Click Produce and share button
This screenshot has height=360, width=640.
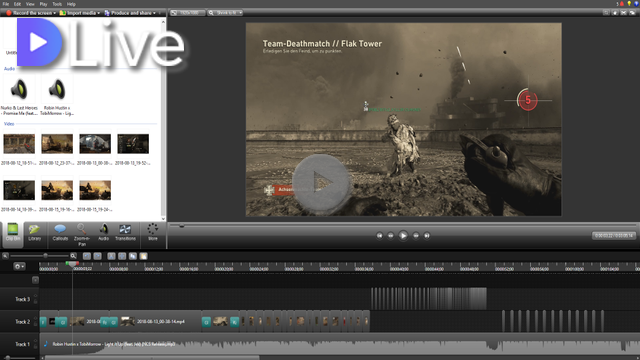click(128, 13)
